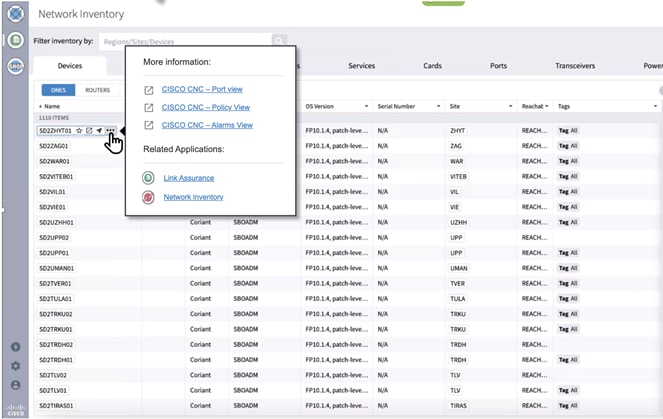Click the VITEB site chip
Image resolution: width=663 pixels, height=419 pixels.
pos(458,176)
